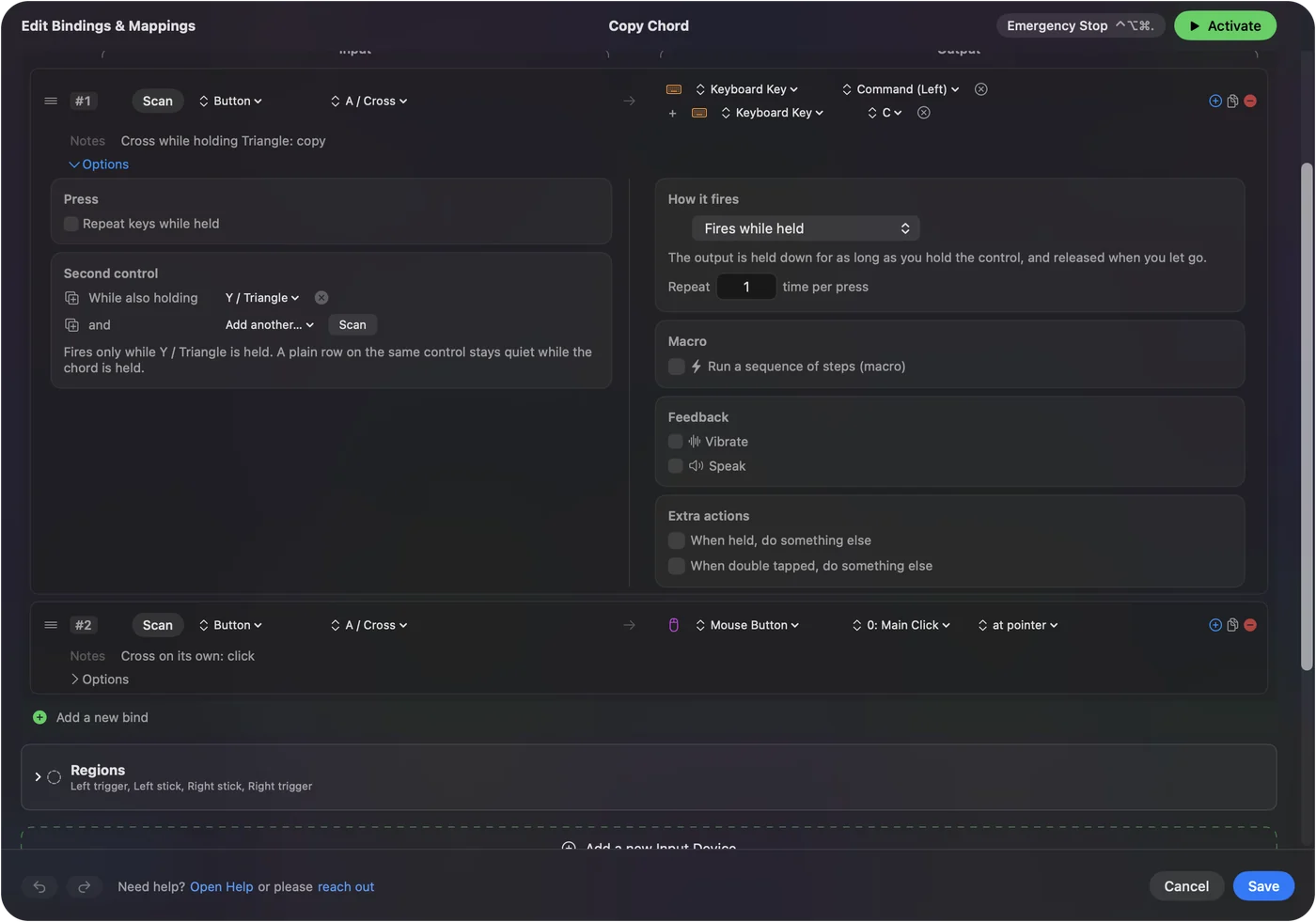Collapse the Options section of bind #1
This screenshot has width=1316, height=922.
click(99, 164)
